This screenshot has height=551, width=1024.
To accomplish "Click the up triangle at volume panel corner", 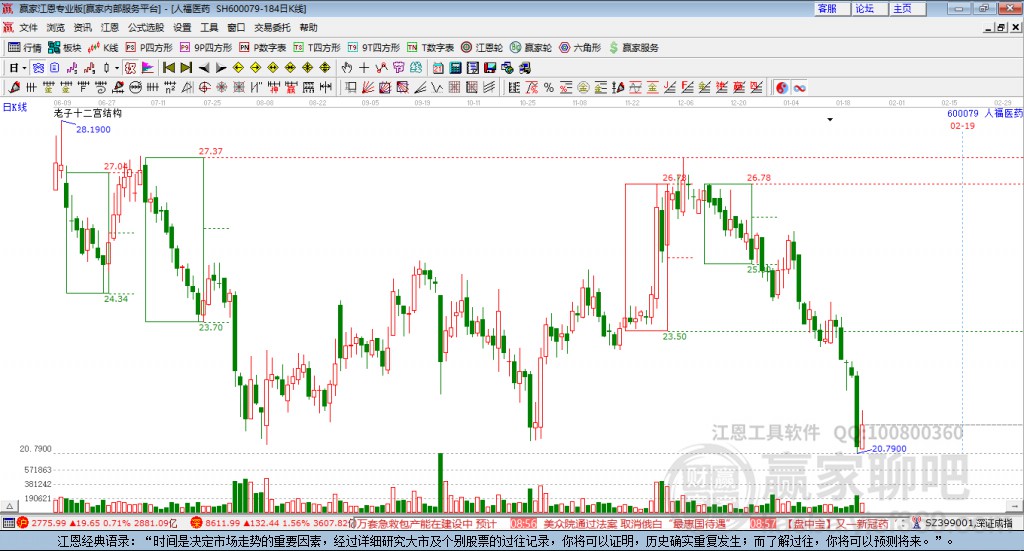I will coord(9,506).
